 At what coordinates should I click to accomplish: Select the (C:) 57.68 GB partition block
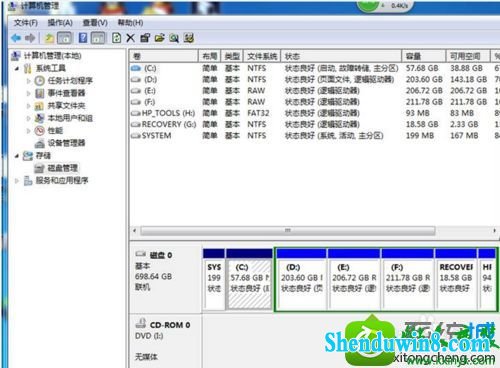click(x=249, y=278)
